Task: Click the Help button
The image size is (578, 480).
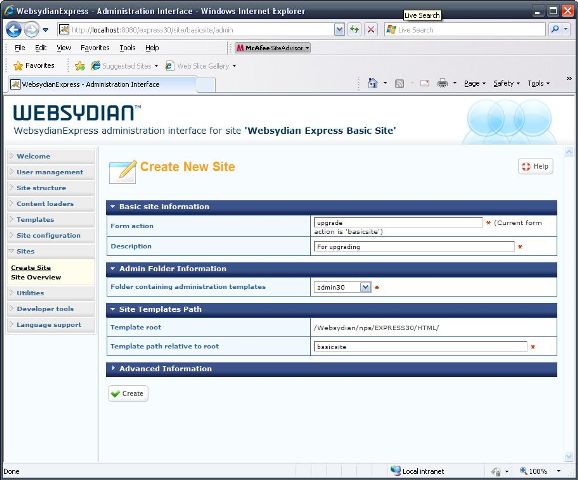Action: pyautogui.click(x=536, y=167)
